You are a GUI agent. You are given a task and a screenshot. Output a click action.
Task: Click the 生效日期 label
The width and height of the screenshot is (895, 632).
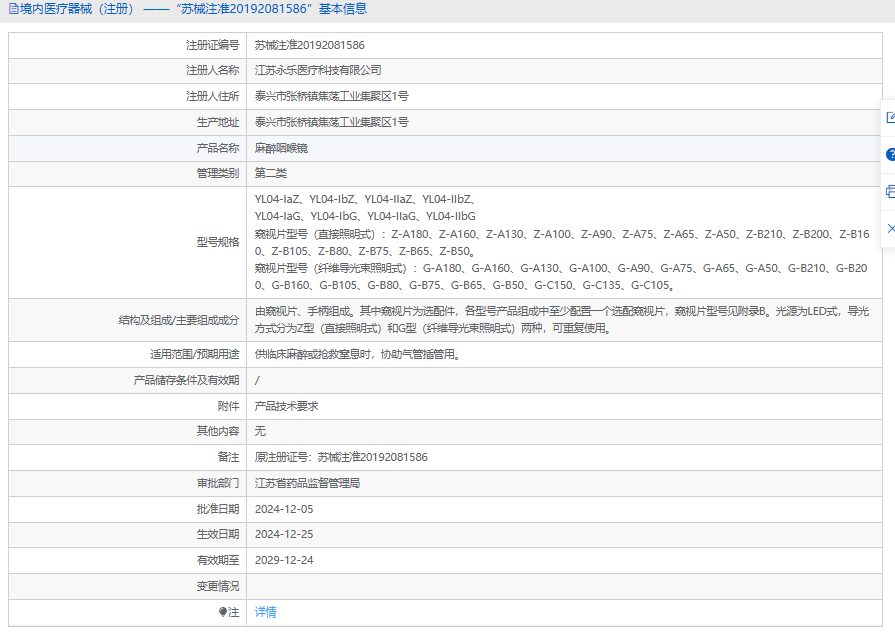tap(218, 534)
